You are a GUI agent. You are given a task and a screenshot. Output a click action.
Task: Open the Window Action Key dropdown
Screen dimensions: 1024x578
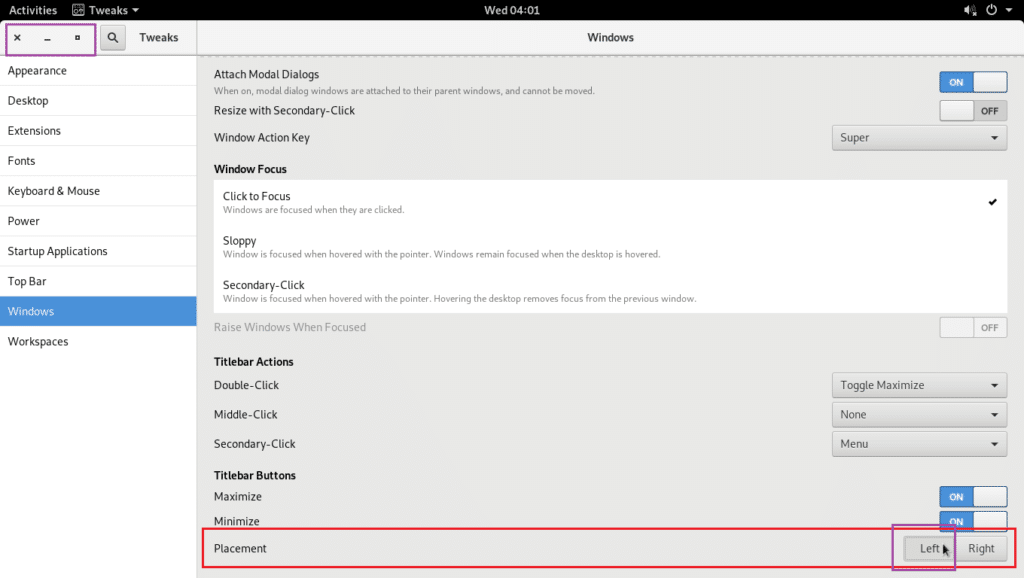pos(919,137)
